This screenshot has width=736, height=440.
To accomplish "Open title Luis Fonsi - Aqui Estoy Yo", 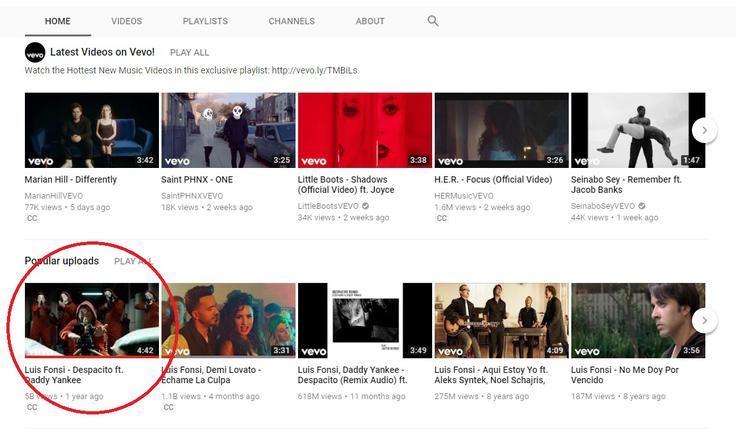I will pyautogui.click(x=491, y=375).
